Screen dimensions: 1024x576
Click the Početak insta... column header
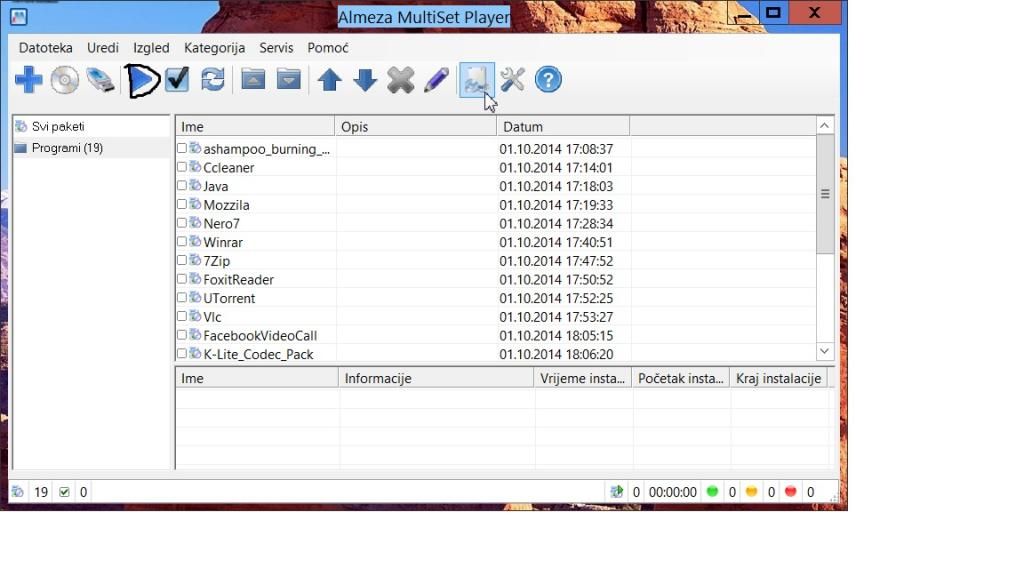point(681,378)
